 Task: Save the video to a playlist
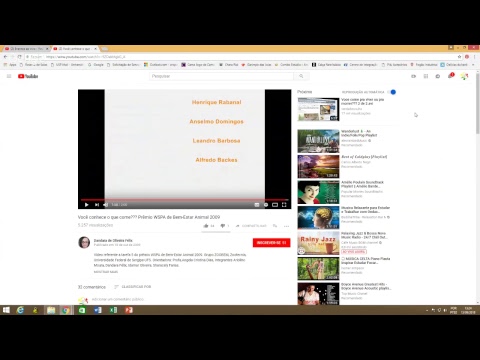pyautogui.click(x=275, y=226)
